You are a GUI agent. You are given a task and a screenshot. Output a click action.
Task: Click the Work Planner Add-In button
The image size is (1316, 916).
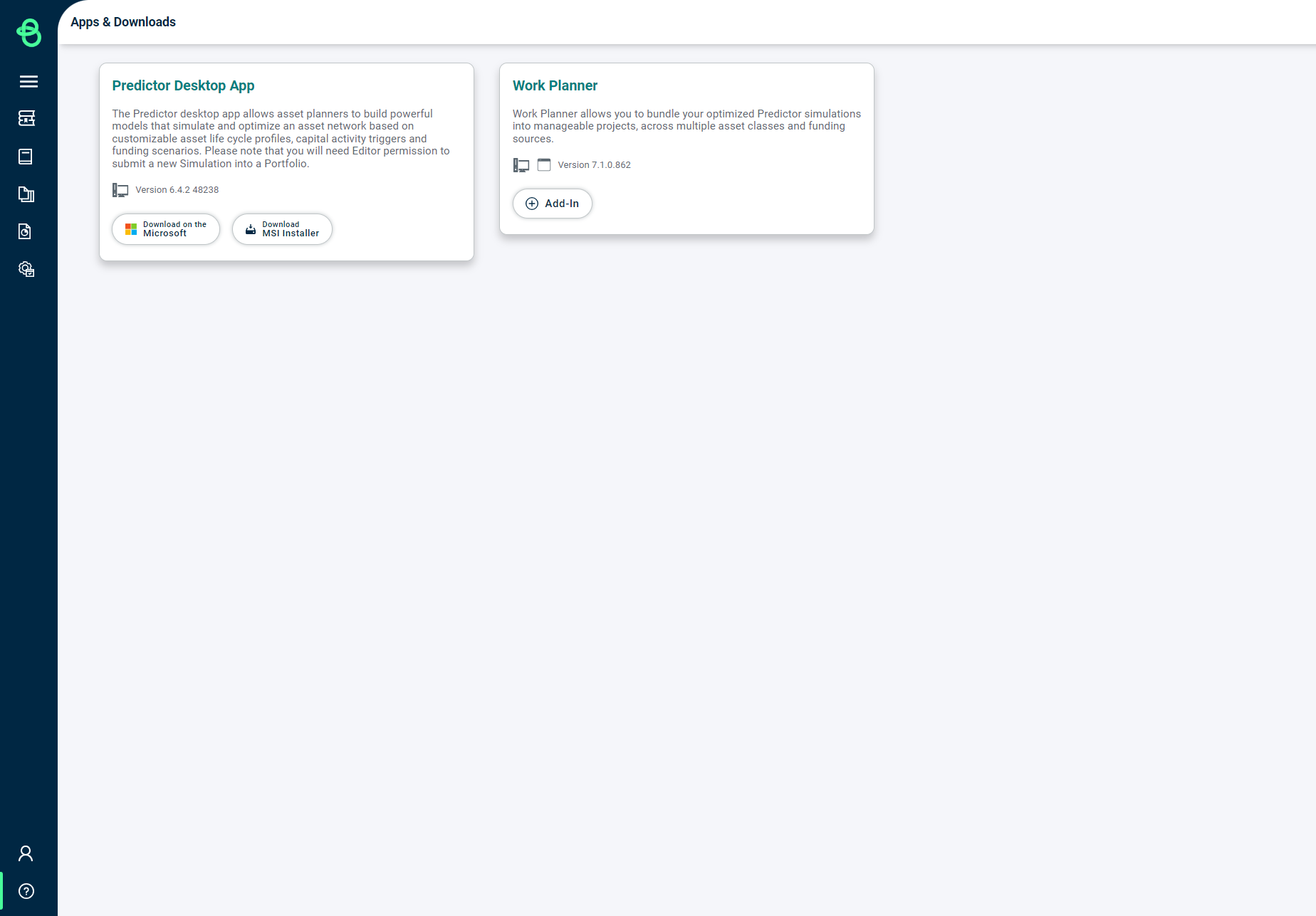553,204
